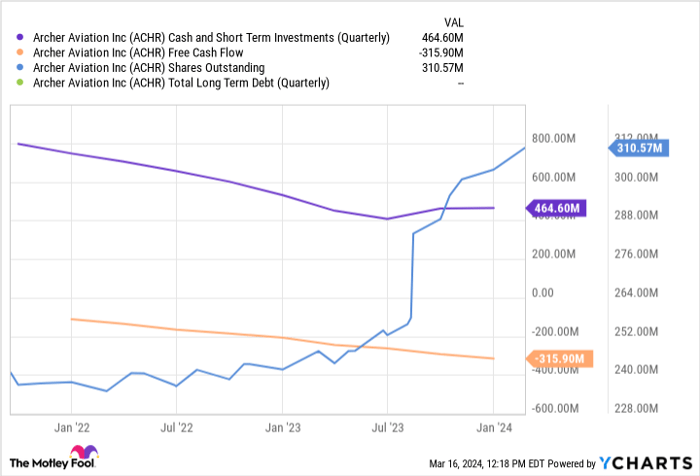Select the Total Long Term Debt legend label
700x476 pixels.
pyautogui.click(x=181, y=83)
